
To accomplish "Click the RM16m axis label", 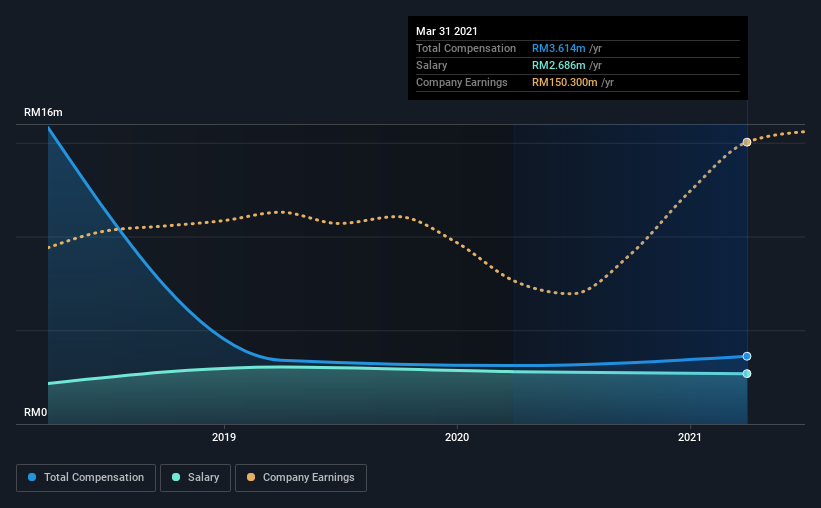I will click(x=43, y=113).
